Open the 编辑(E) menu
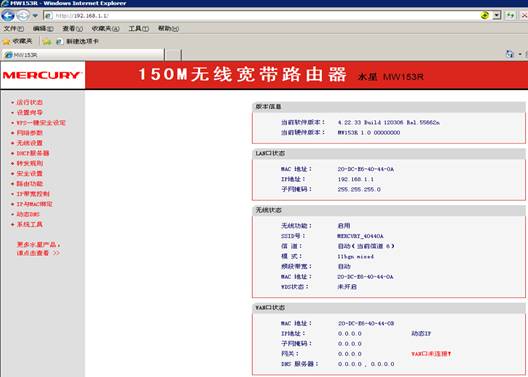Image resolution: width=528 pixels, height=377 pixels. tap(43, 29)
